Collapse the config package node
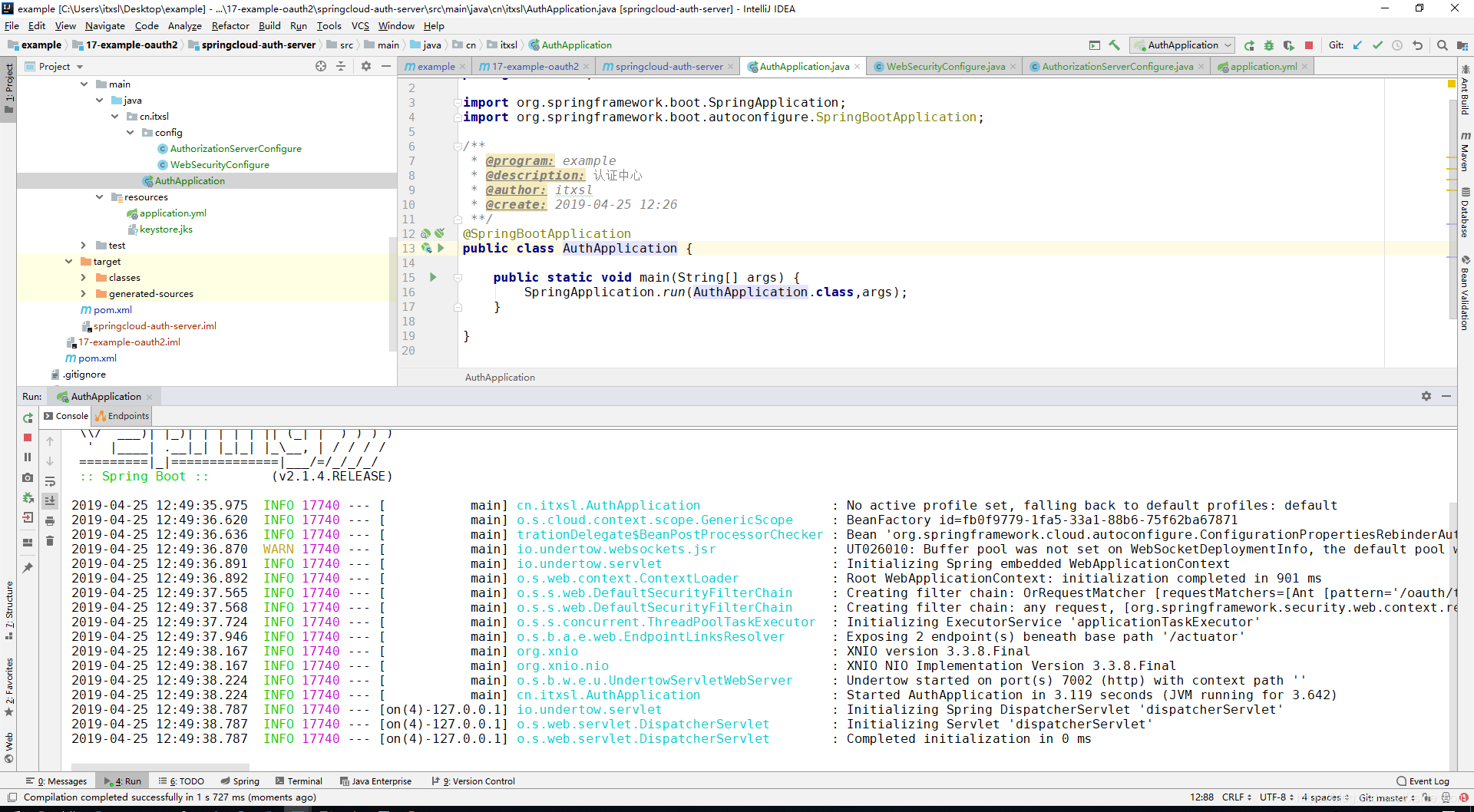 (x=130, y=133)
